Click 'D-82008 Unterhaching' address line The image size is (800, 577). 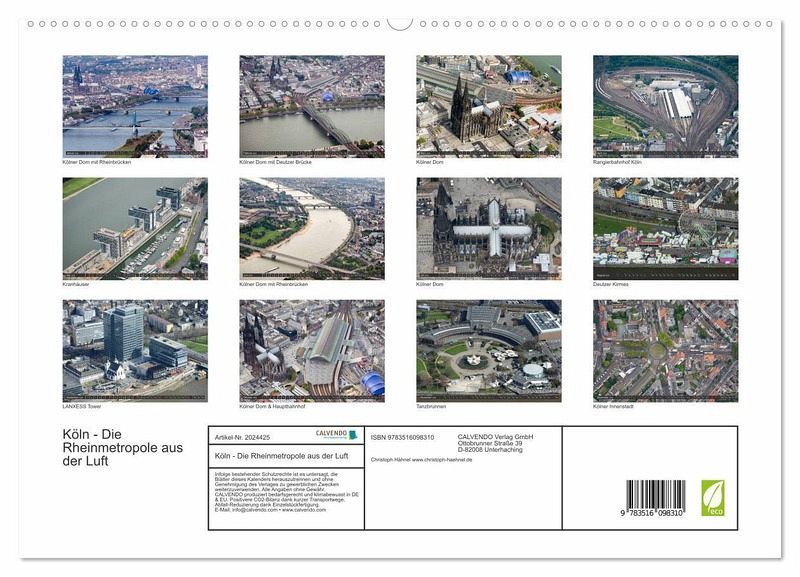point(490,450)
